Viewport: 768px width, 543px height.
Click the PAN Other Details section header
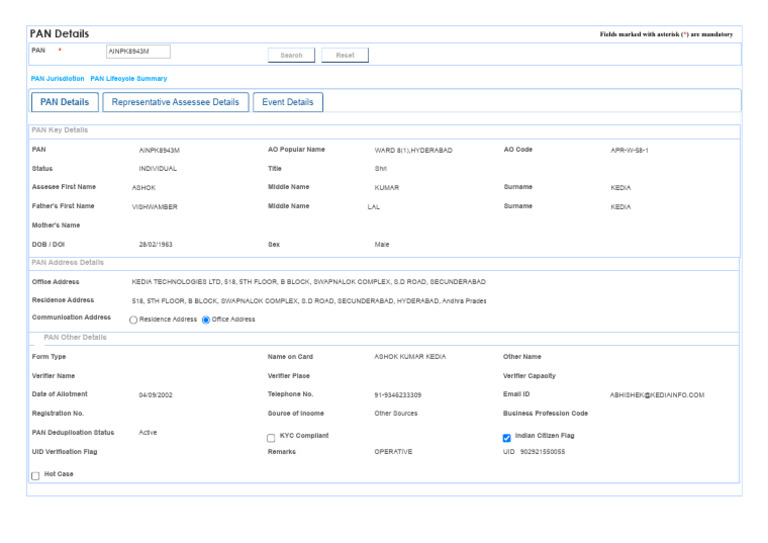[75, 337]
